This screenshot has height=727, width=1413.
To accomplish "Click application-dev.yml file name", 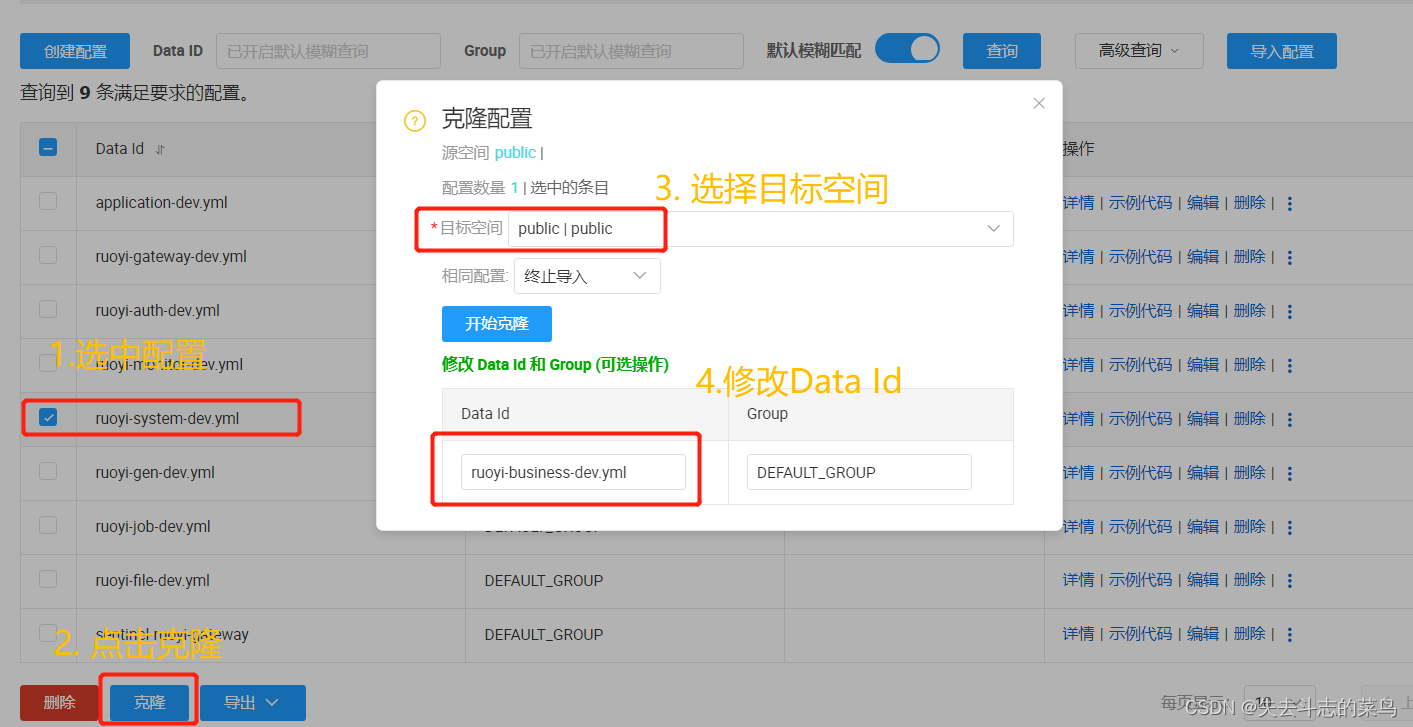I will pyautogui.click(x=161, y=203).
